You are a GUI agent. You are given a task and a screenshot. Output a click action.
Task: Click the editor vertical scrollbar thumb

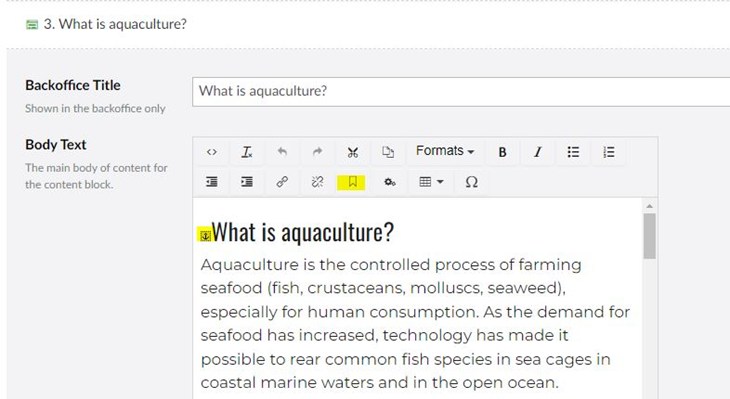pos(649,236)
